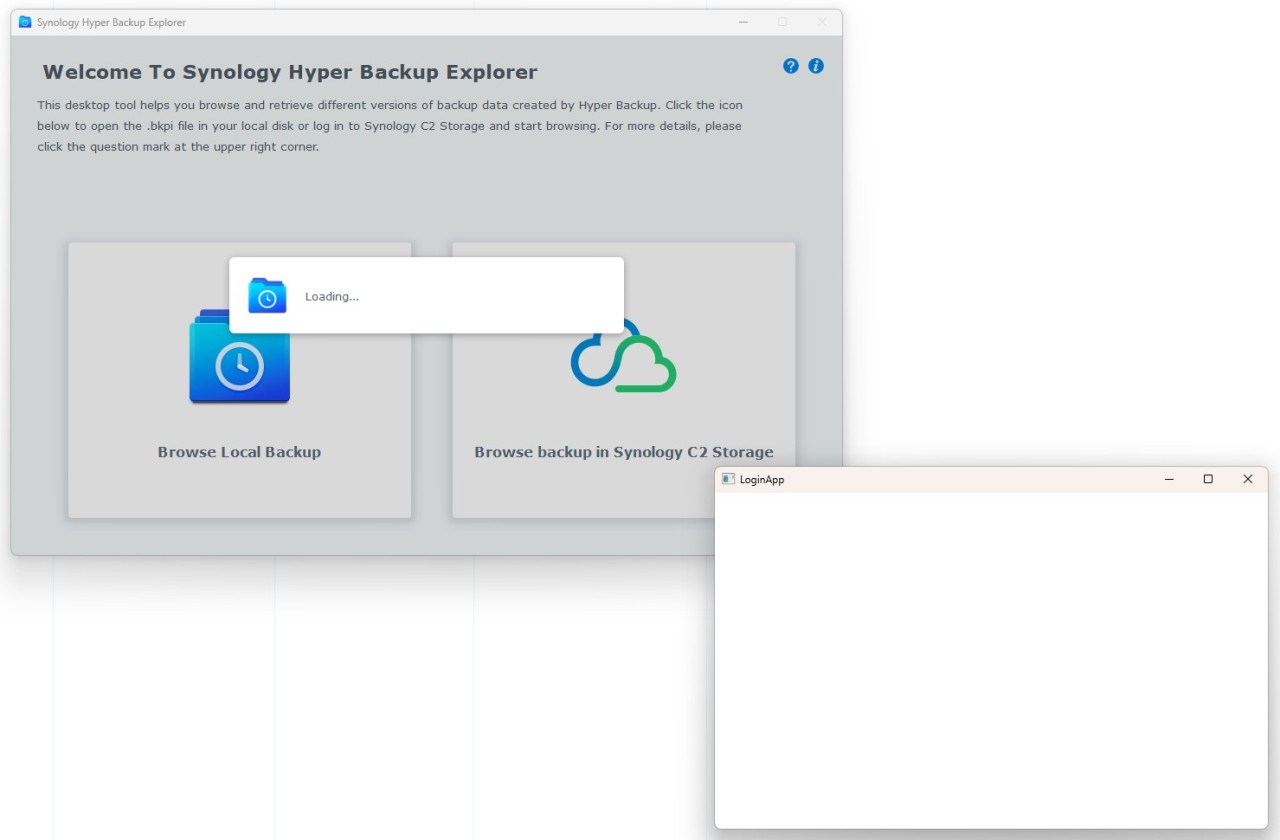Maximize the LoginApp window
The height and width of the screenshot is (840, 1280).
(1208, 480)
